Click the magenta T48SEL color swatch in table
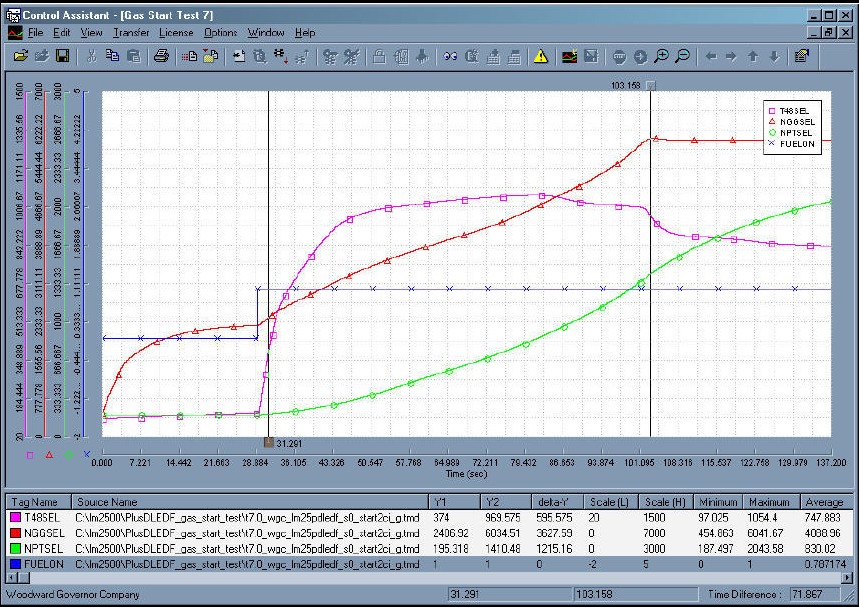 tap(15, 517)
